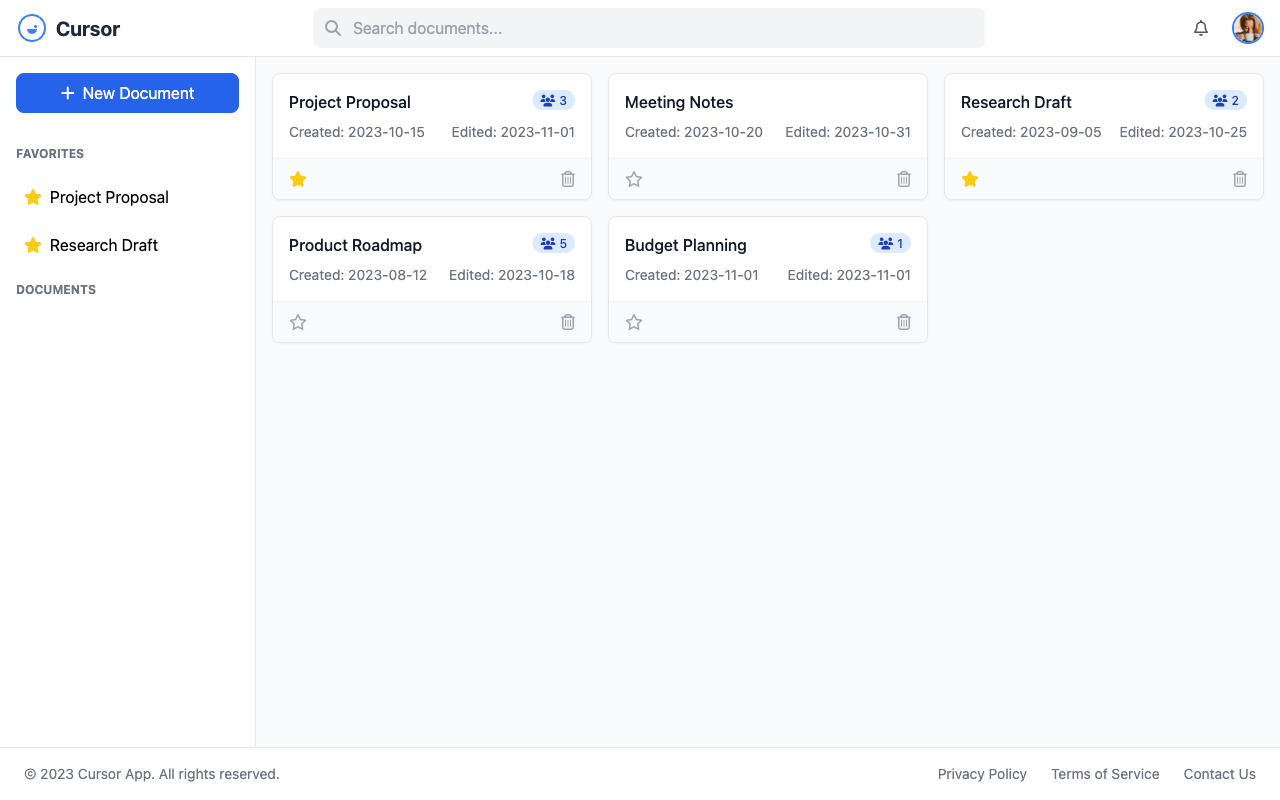
Task: Toggle the star on Budget Planning
Action: [x=633, y=322]
